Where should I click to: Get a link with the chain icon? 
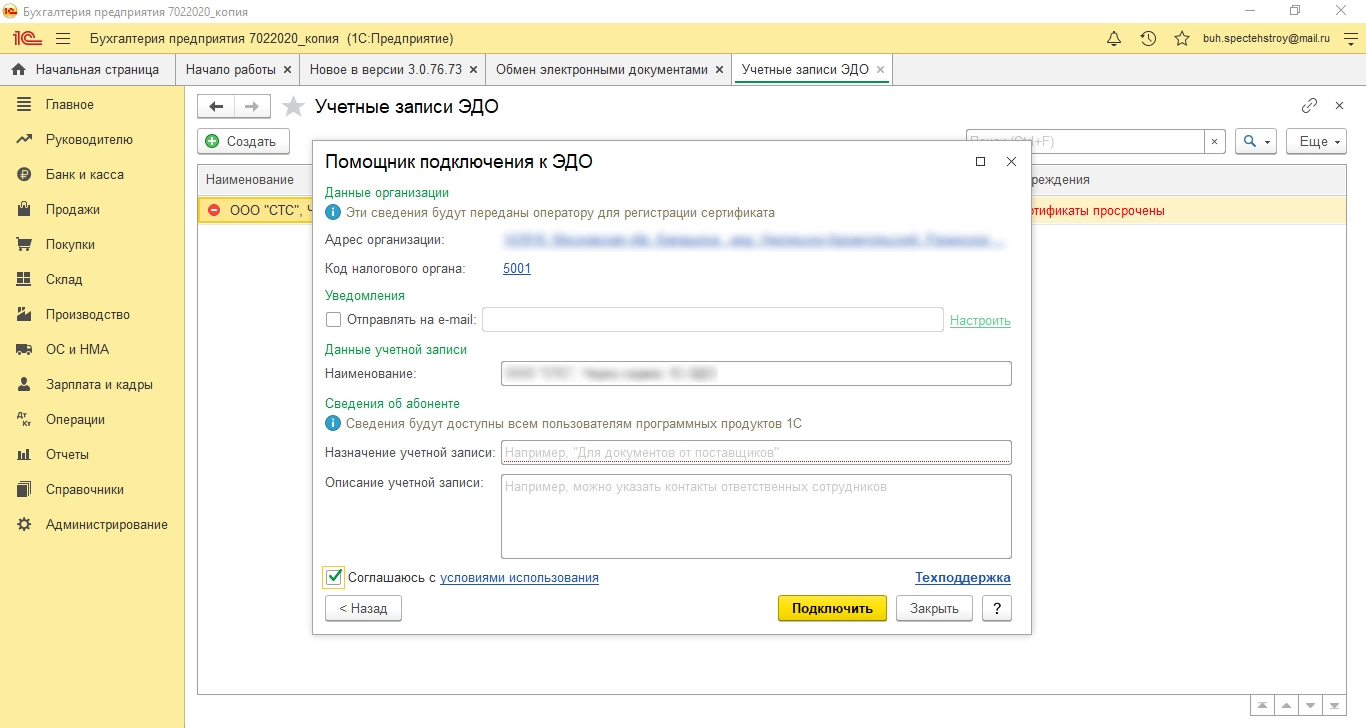point(1309,106)
